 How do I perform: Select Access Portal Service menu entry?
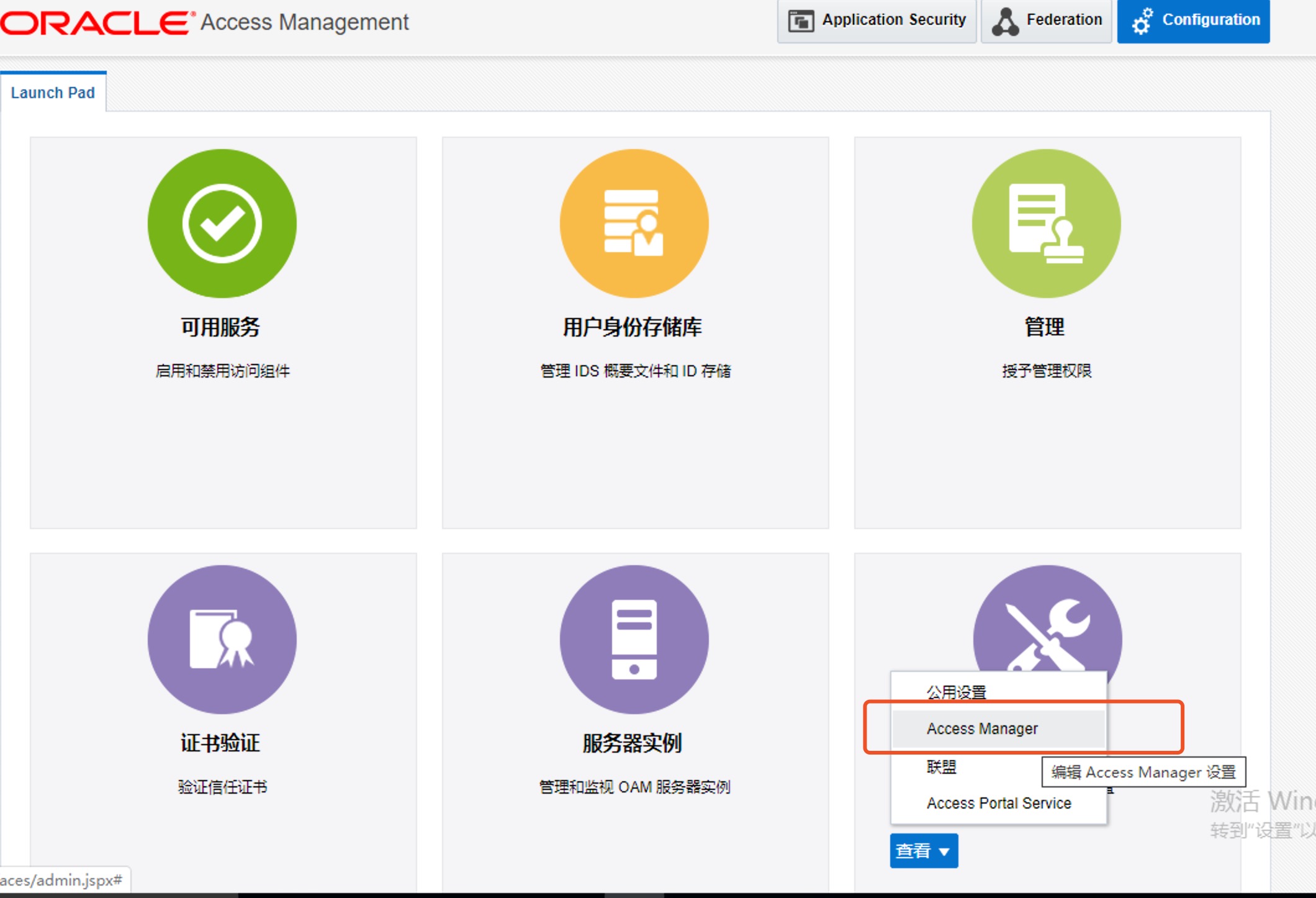point(999,803)
